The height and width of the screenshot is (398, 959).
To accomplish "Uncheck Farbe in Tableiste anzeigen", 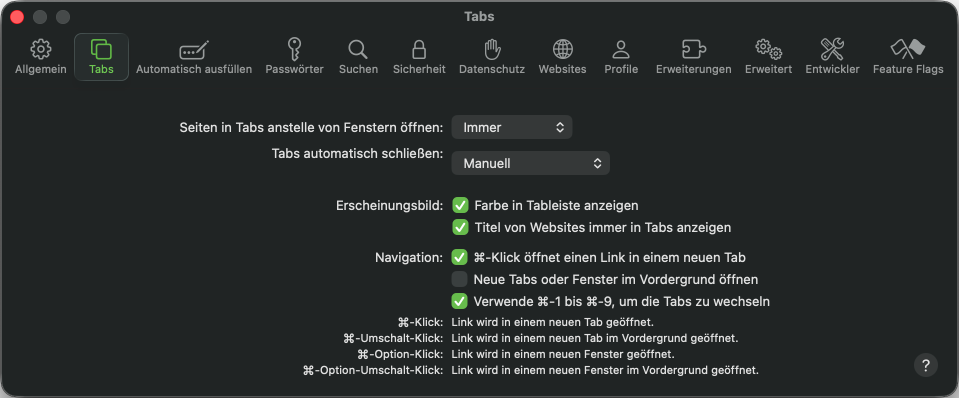I will 460,205.
